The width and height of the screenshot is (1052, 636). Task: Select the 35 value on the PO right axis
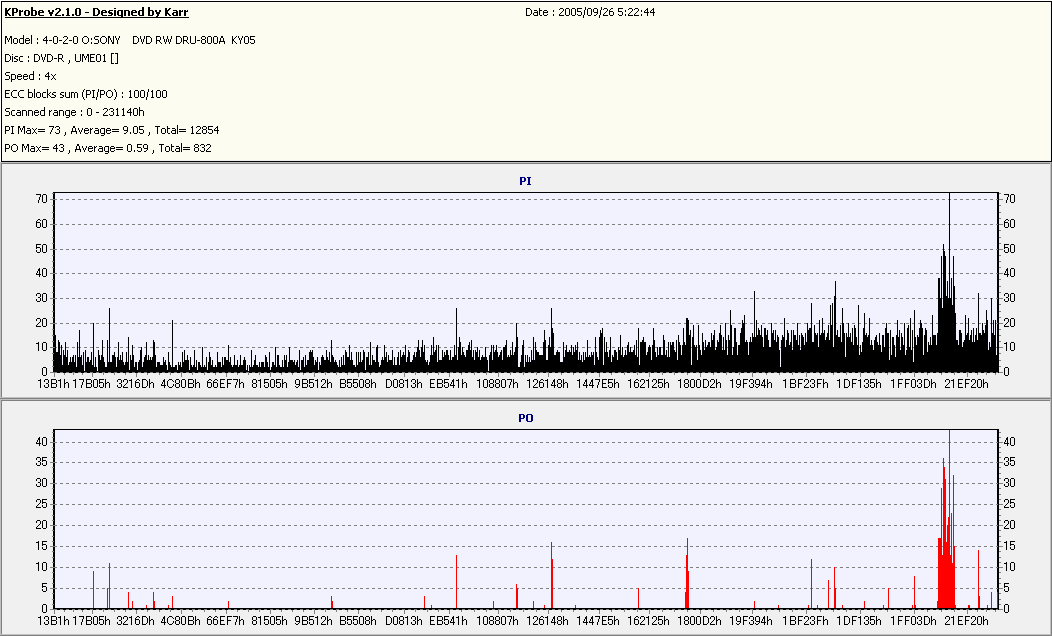click(1009, 462)
